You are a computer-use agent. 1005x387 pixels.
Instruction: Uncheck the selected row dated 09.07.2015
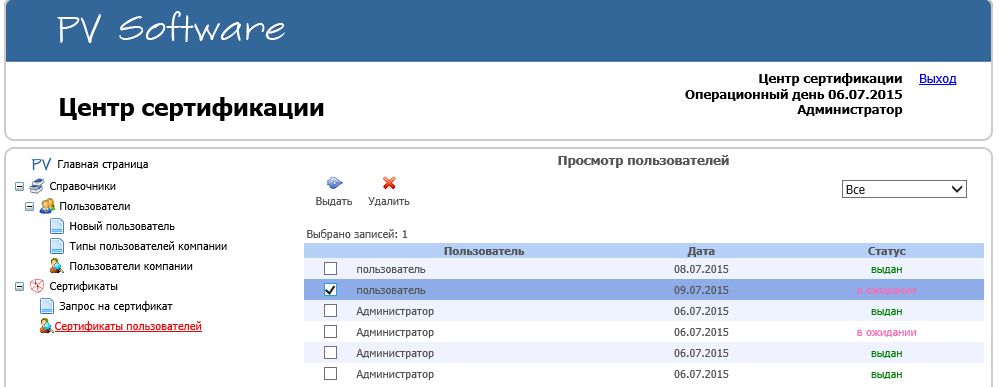(x=330, y=290)
